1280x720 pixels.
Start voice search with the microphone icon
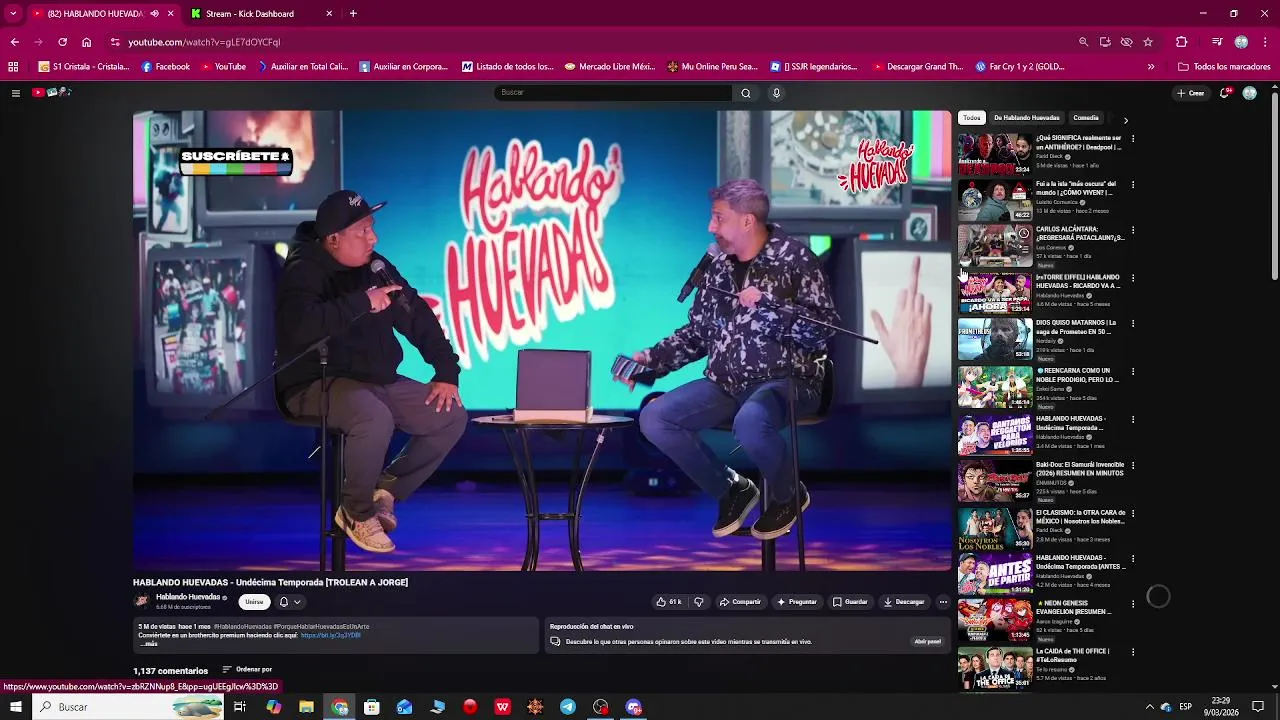776,93
